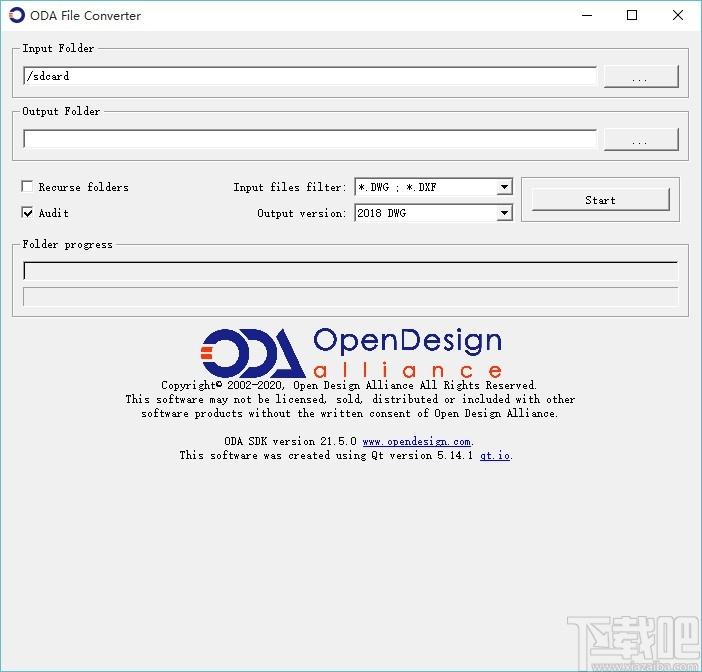Click the upper folder progress bar
This screenshot has width=702, height=672.
tap(351, 271)
